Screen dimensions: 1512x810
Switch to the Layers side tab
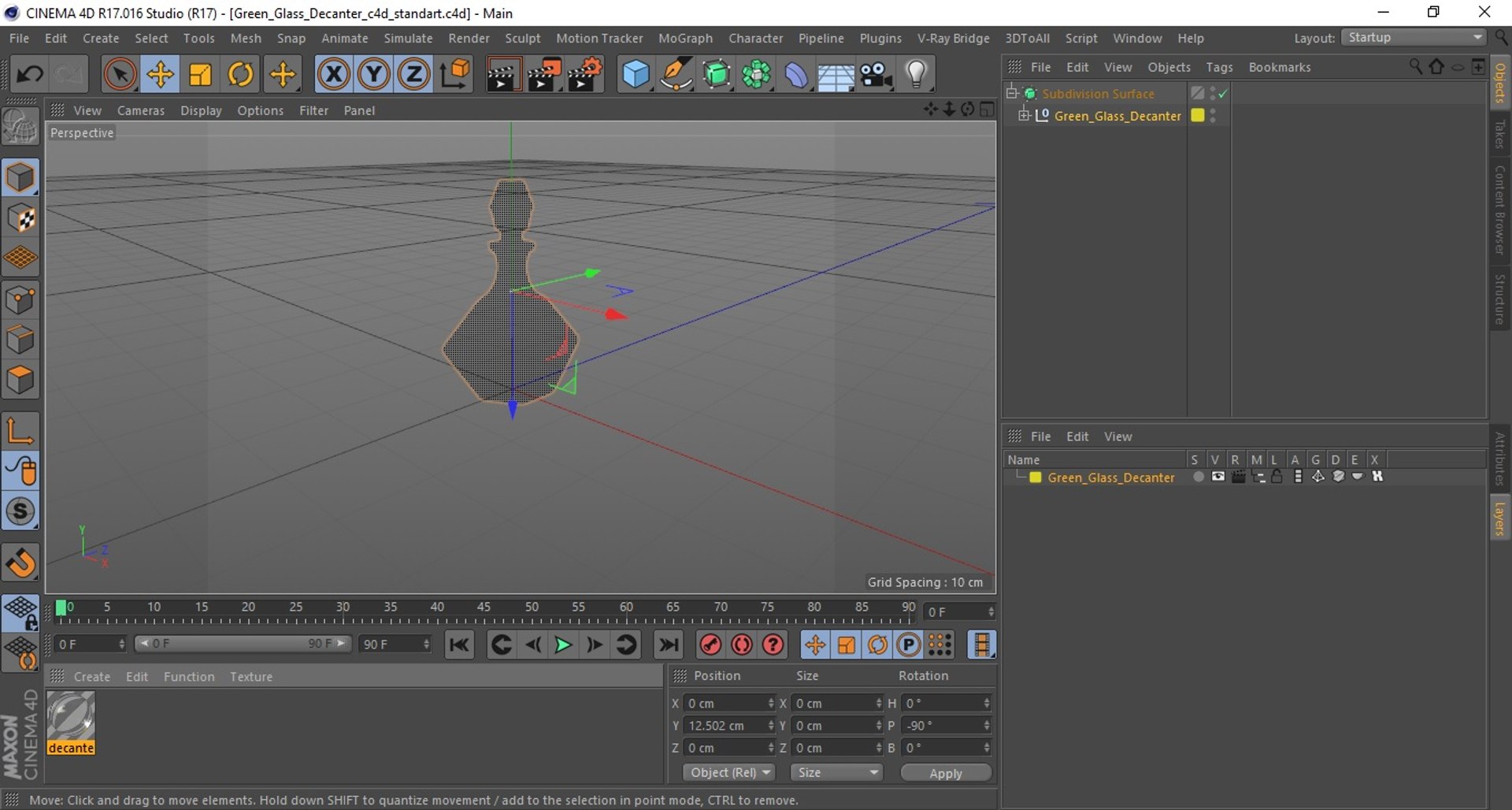coord(1499,519)
